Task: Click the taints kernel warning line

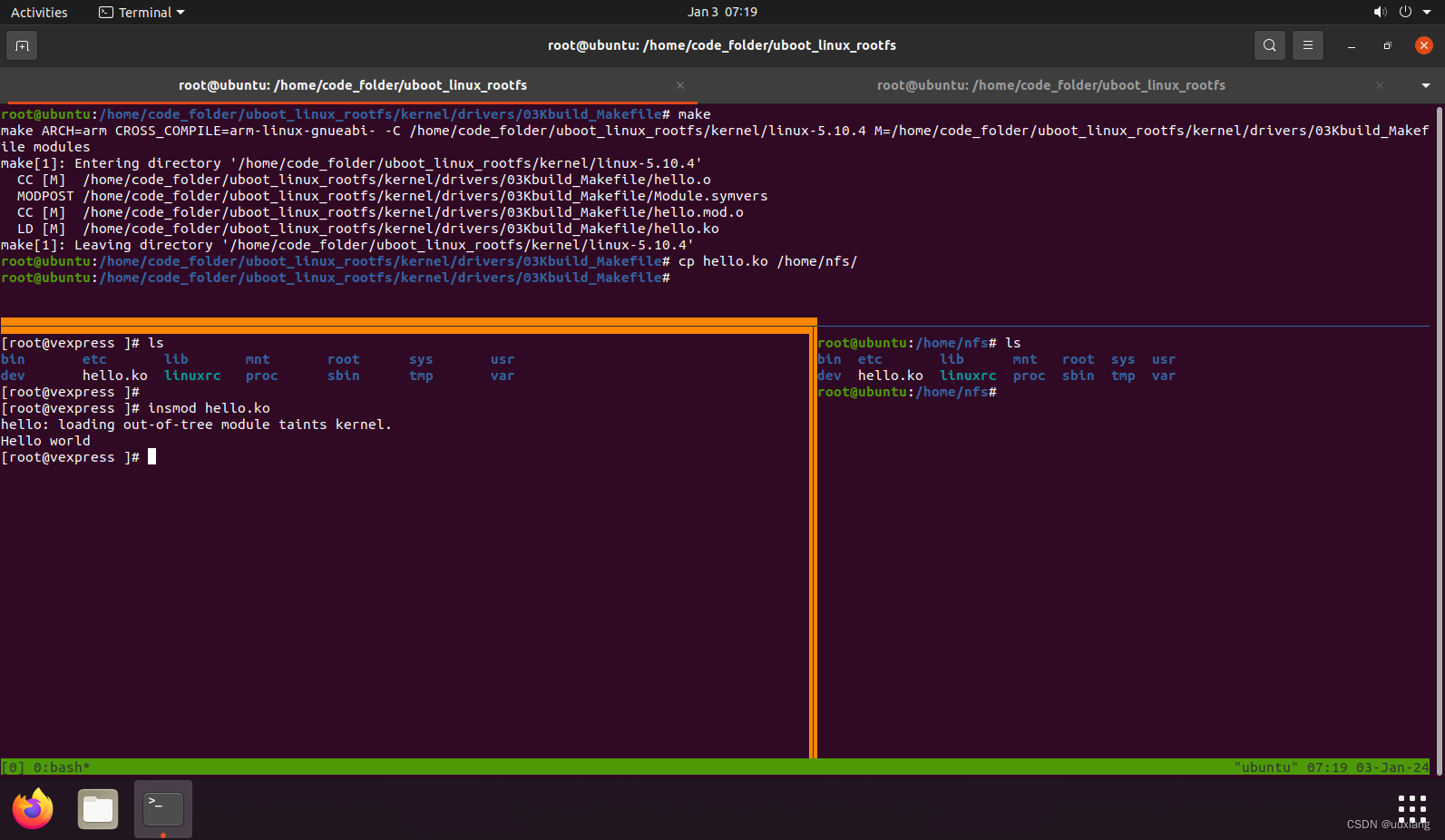Action: tap(196, 425)
